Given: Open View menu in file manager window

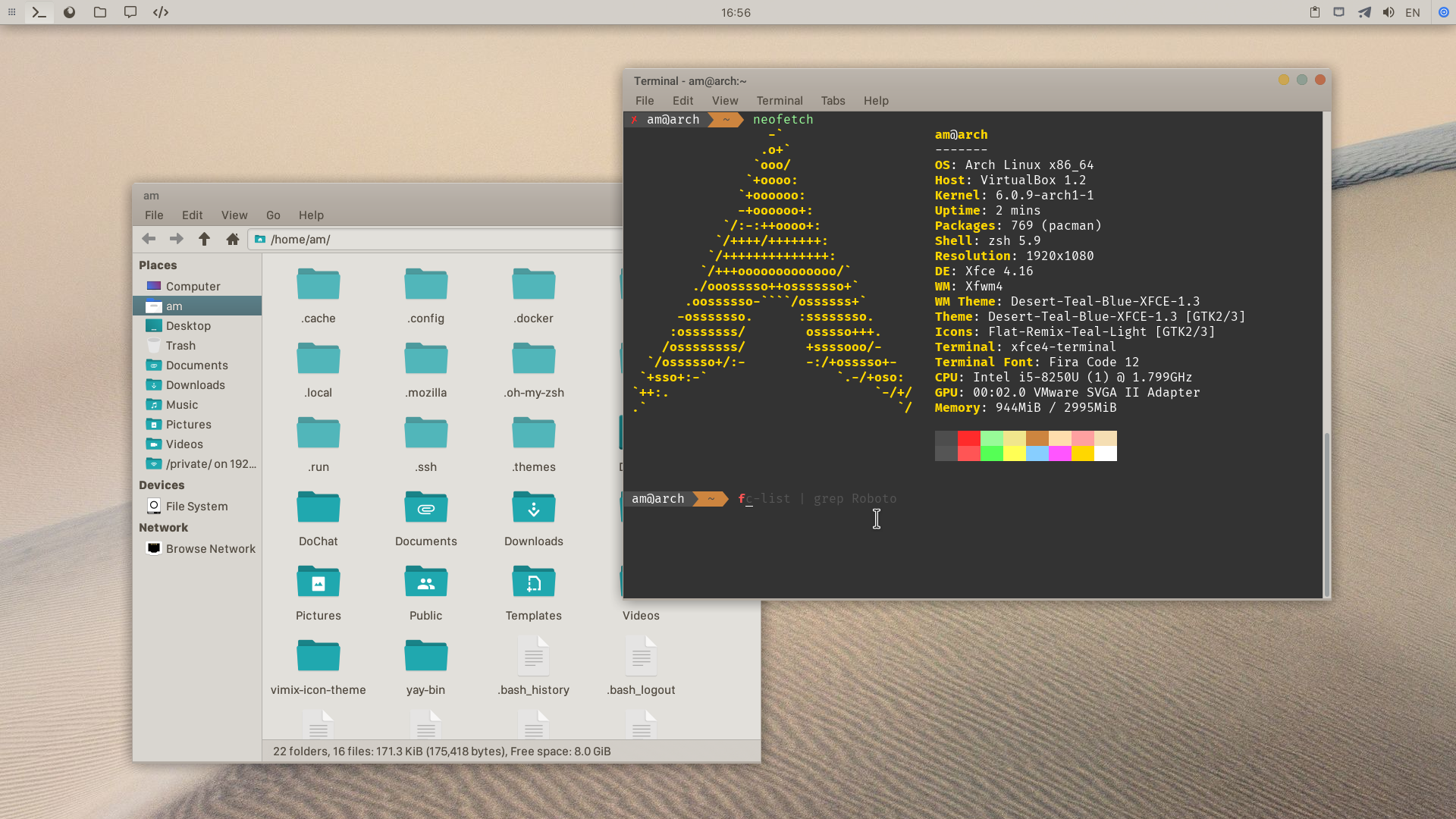Looking at the screenshot, I should pos(234,215).
